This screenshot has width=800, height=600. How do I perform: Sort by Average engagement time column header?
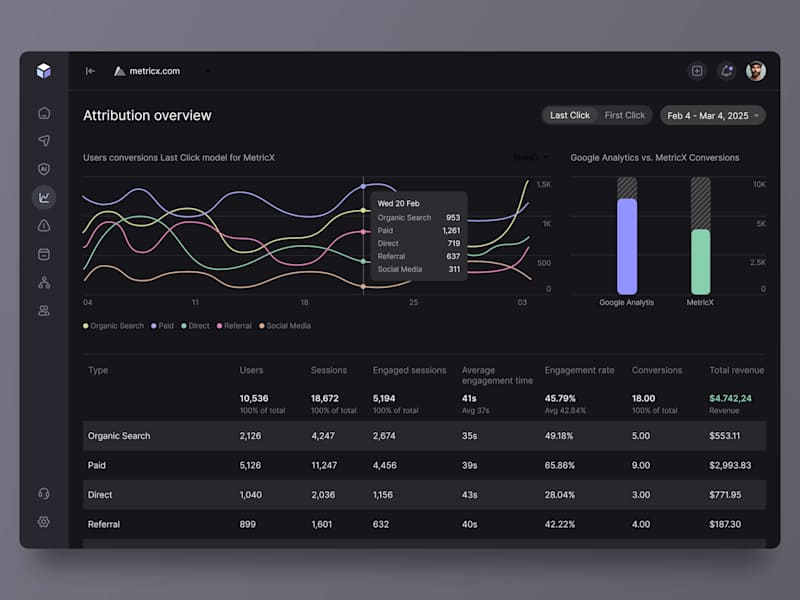pyautogui.click(x=497, y=375)
